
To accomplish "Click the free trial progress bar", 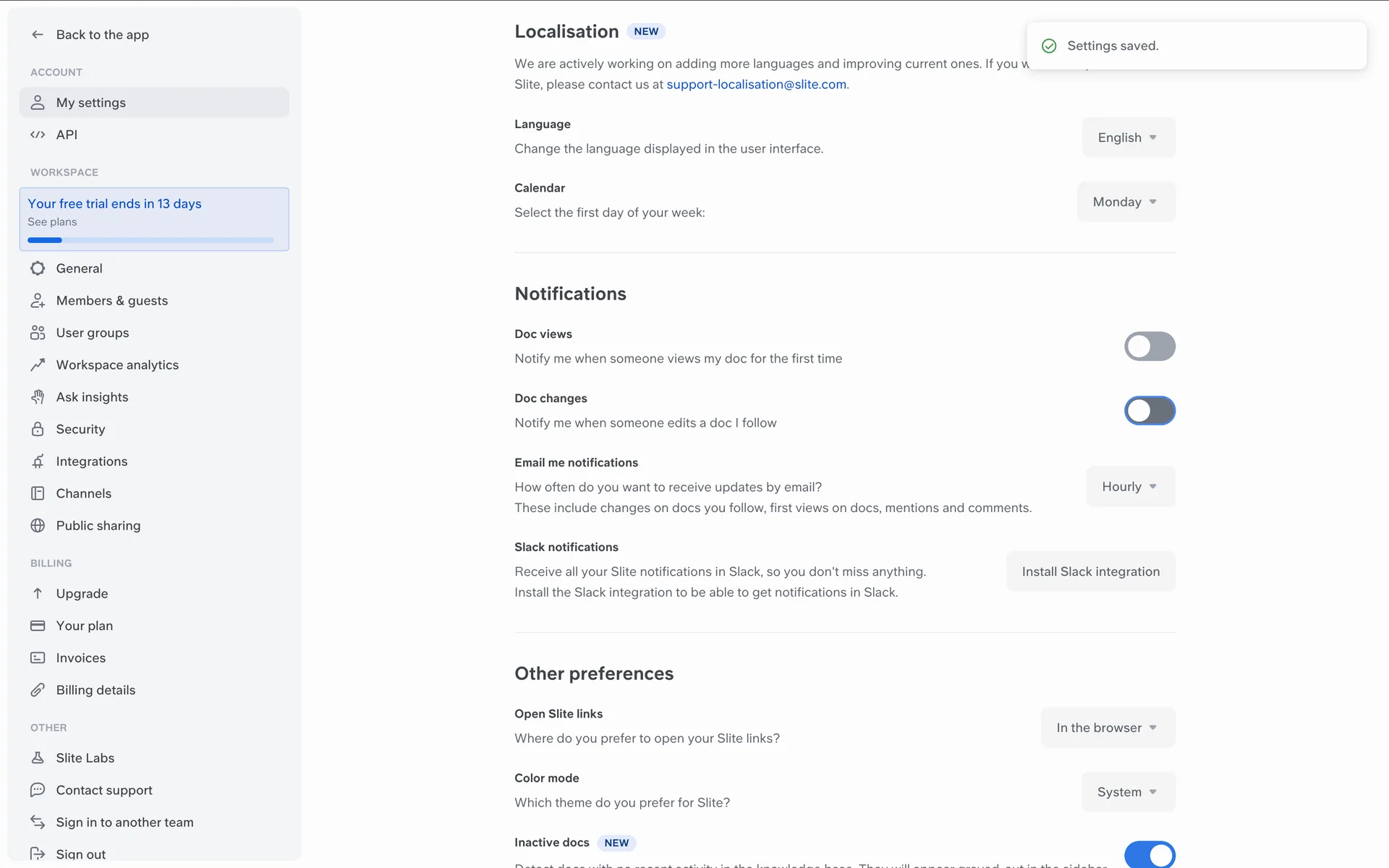I will [150, 240].
